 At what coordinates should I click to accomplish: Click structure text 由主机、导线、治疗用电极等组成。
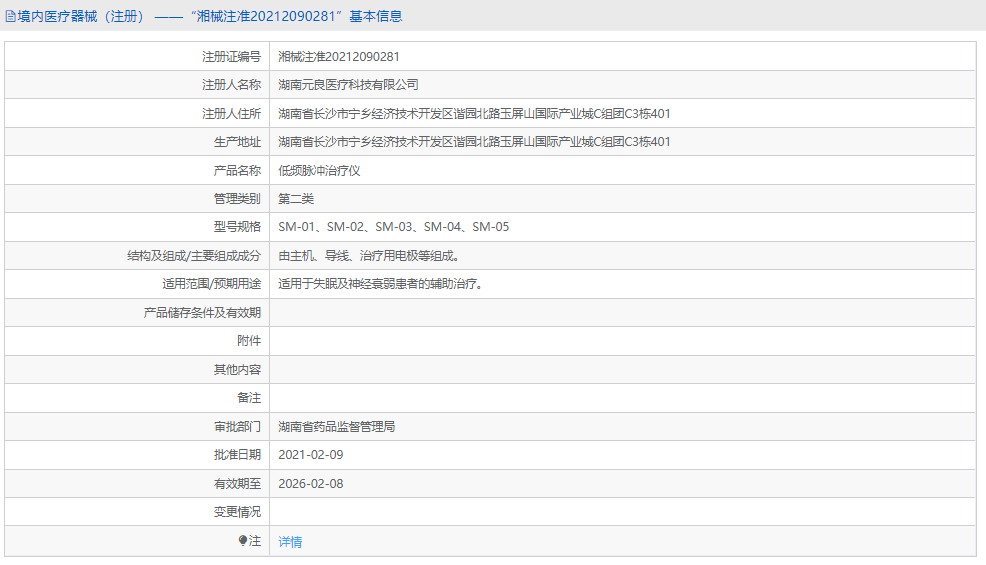370,256
